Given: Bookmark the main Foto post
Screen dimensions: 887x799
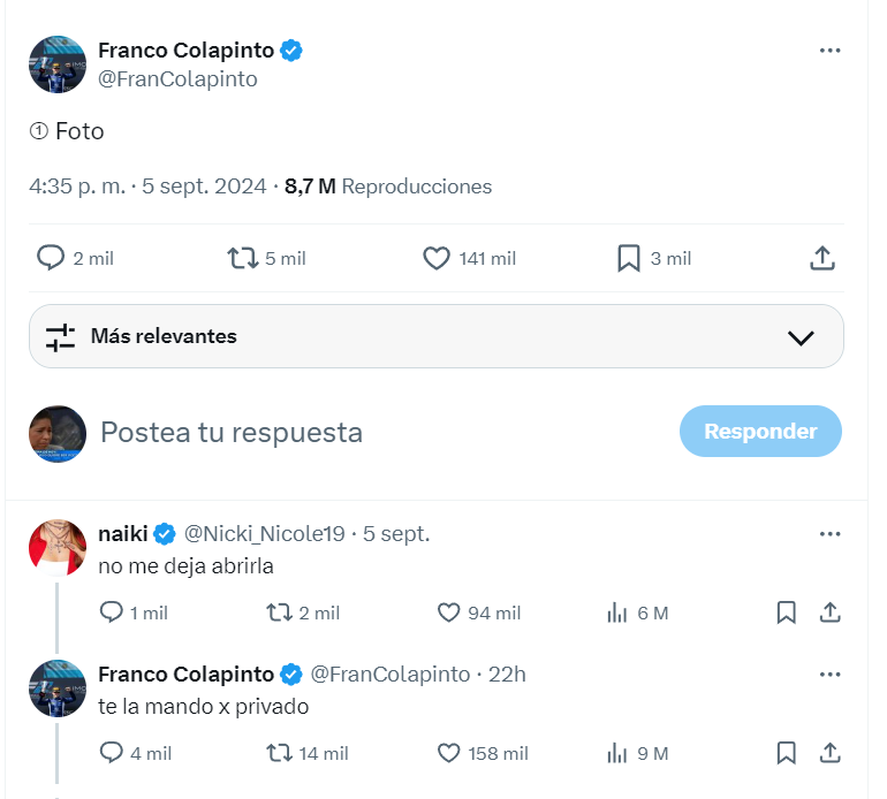Looking at the screenshot, I should click(x=628, y=259).
